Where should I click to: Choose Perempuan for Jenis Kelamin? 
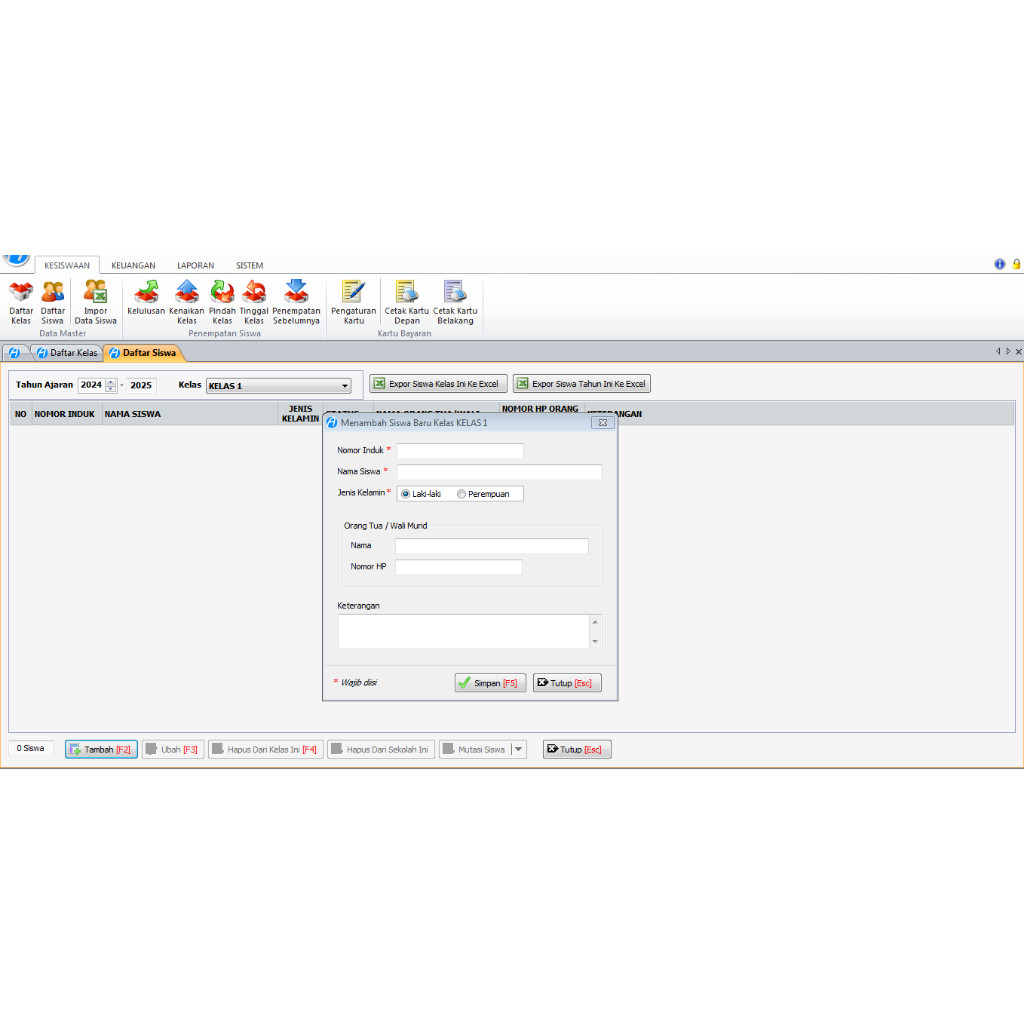click(x=460, y=493)
